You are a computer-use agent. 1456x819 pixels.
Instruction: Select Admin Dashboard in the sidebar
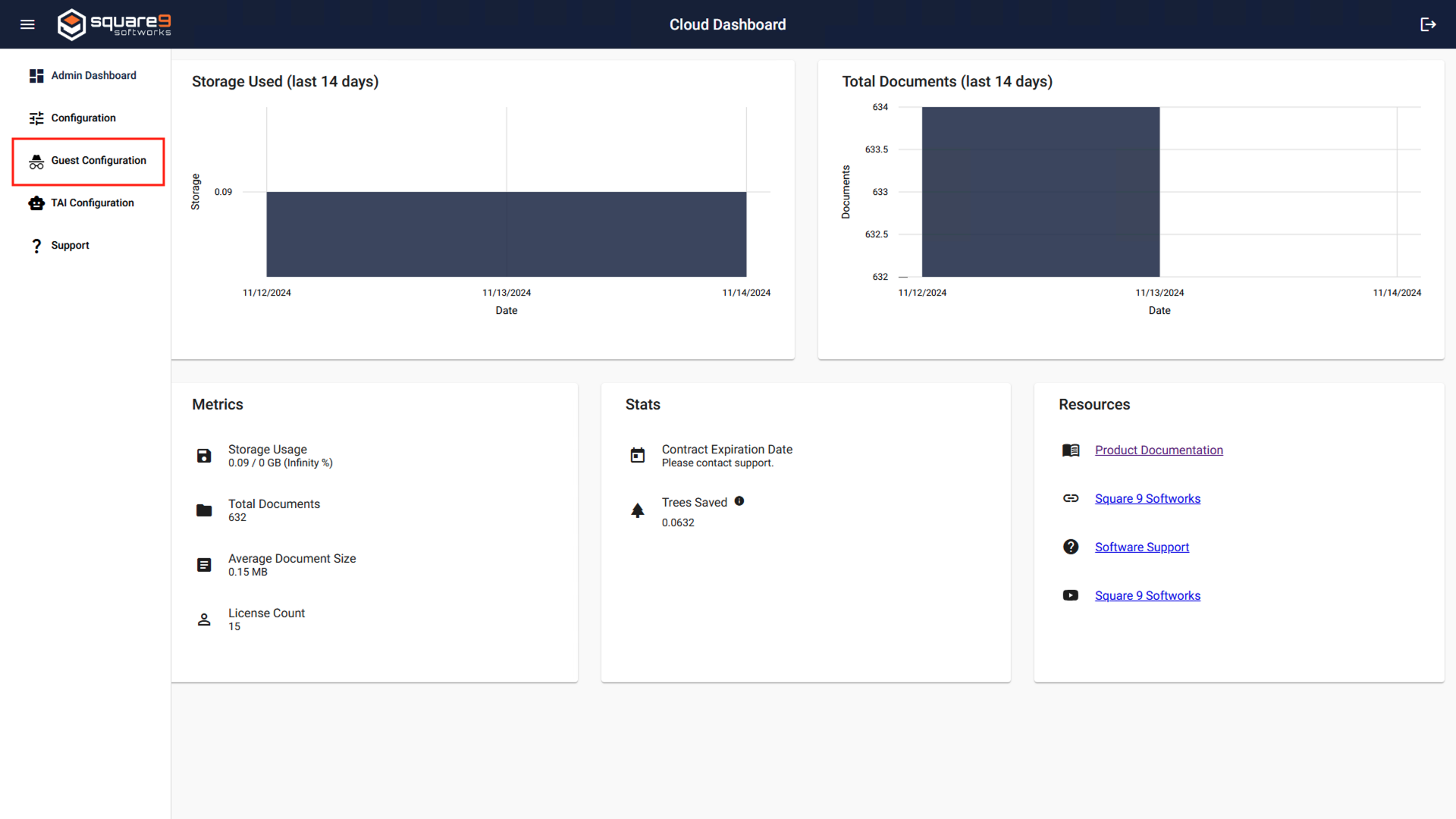coord(93,75)
